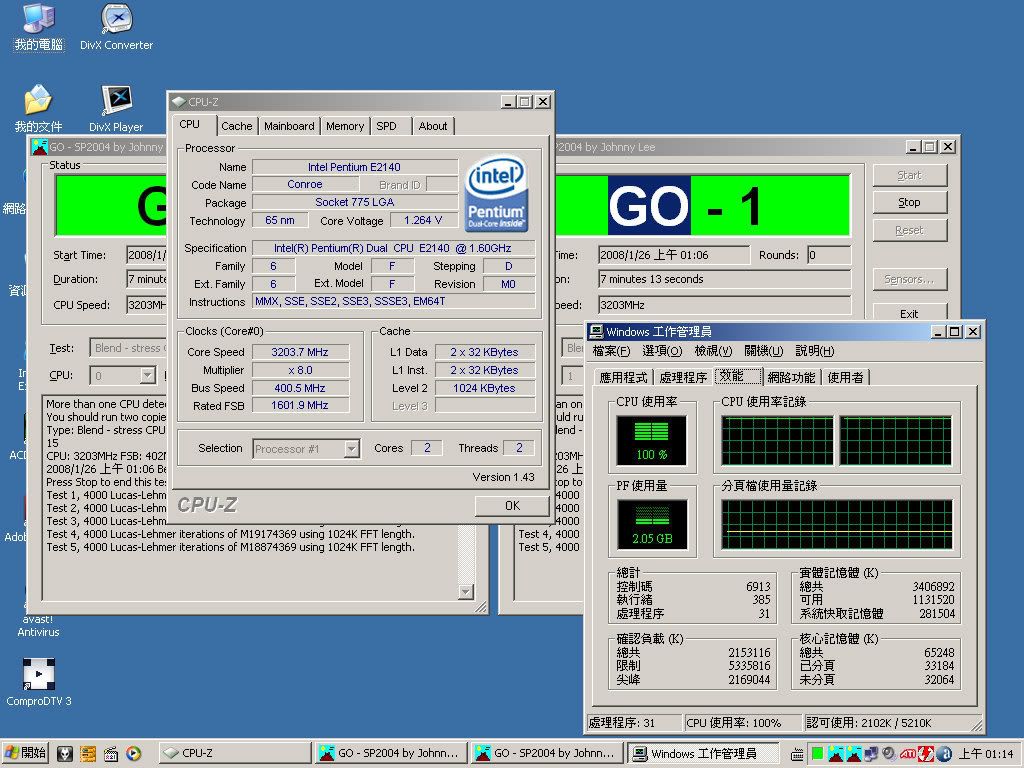Click the start time field showing 上午 01:06

(673, 255)
